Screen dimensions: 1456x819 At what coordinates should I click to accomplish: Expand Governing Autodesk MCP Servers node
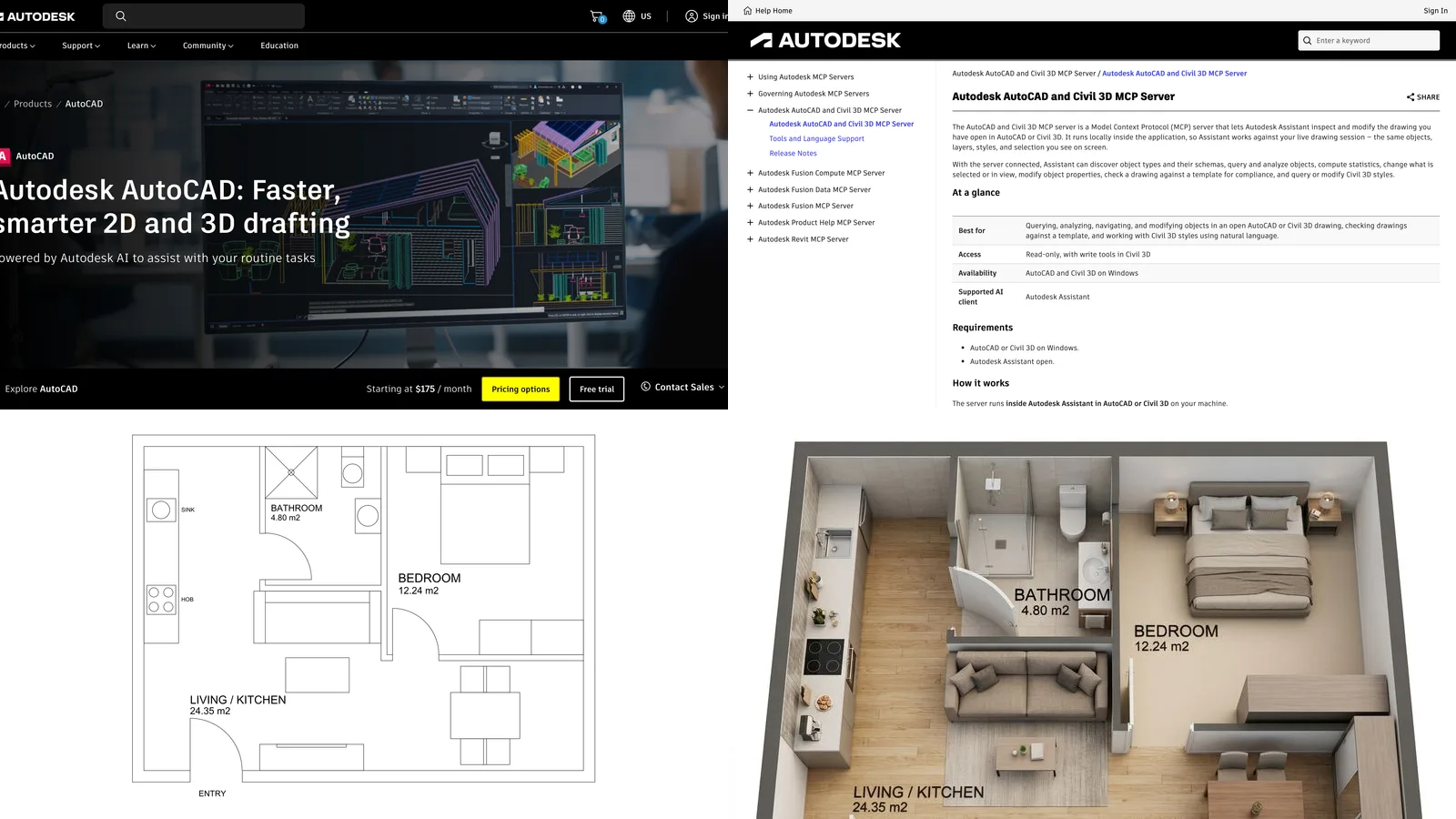(x=750, y=94)
